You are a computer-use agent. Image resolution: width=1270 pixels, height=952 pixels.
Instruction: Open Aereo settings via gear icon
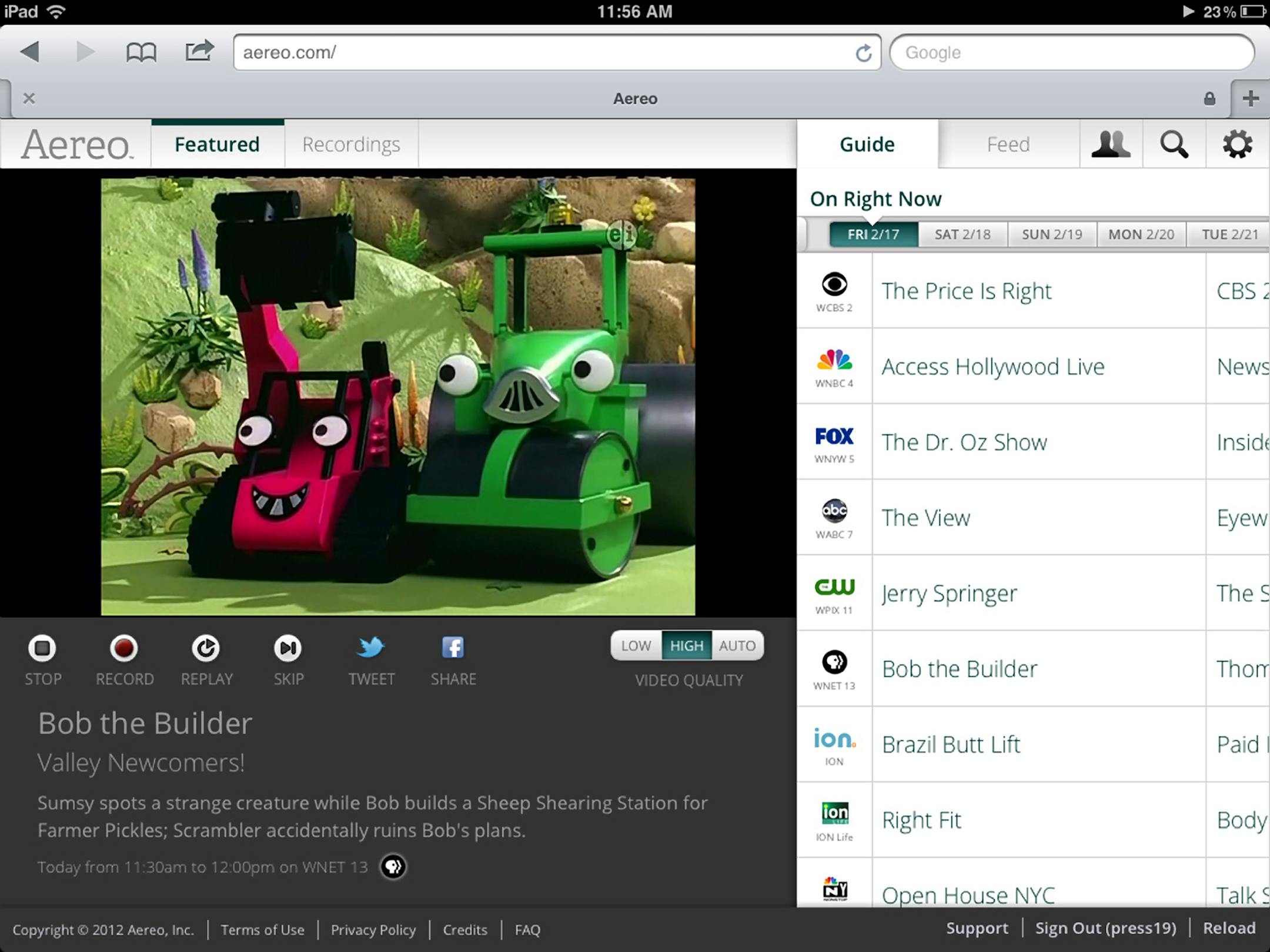point(1237,144)
